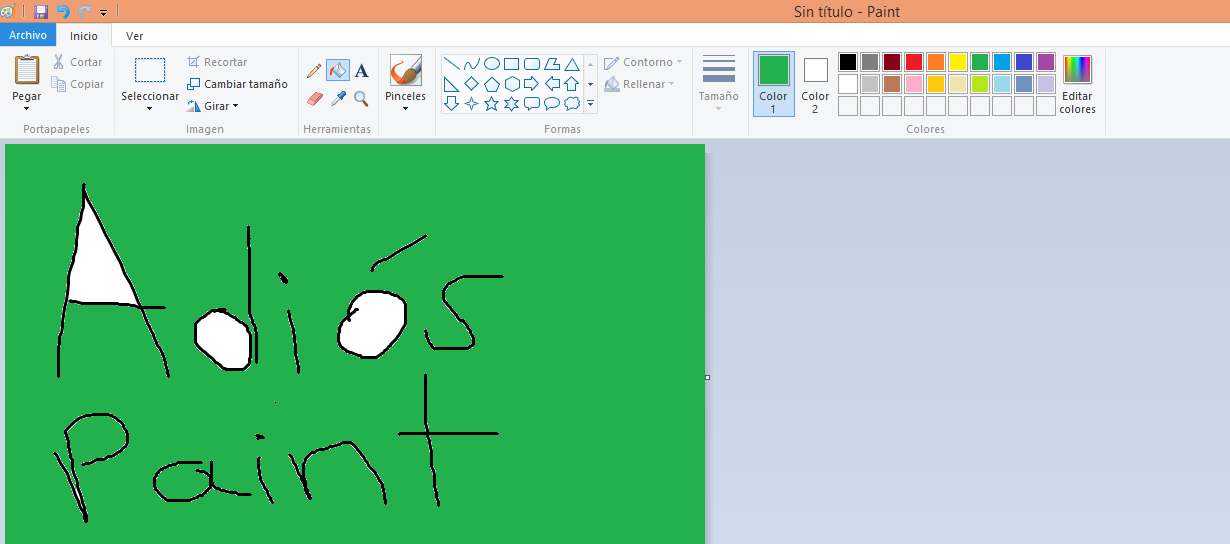Screen dimensions: 1230x544
Task: Choose the Six-point star shape
Action: click(x=511, y=103)
